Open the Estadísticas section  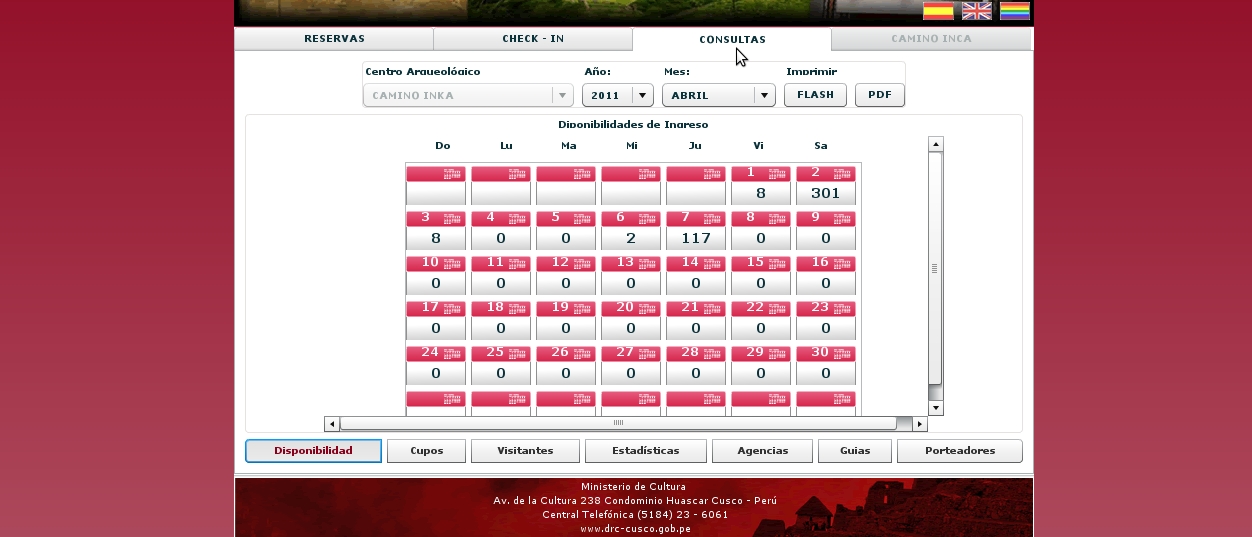coord(645,451)
